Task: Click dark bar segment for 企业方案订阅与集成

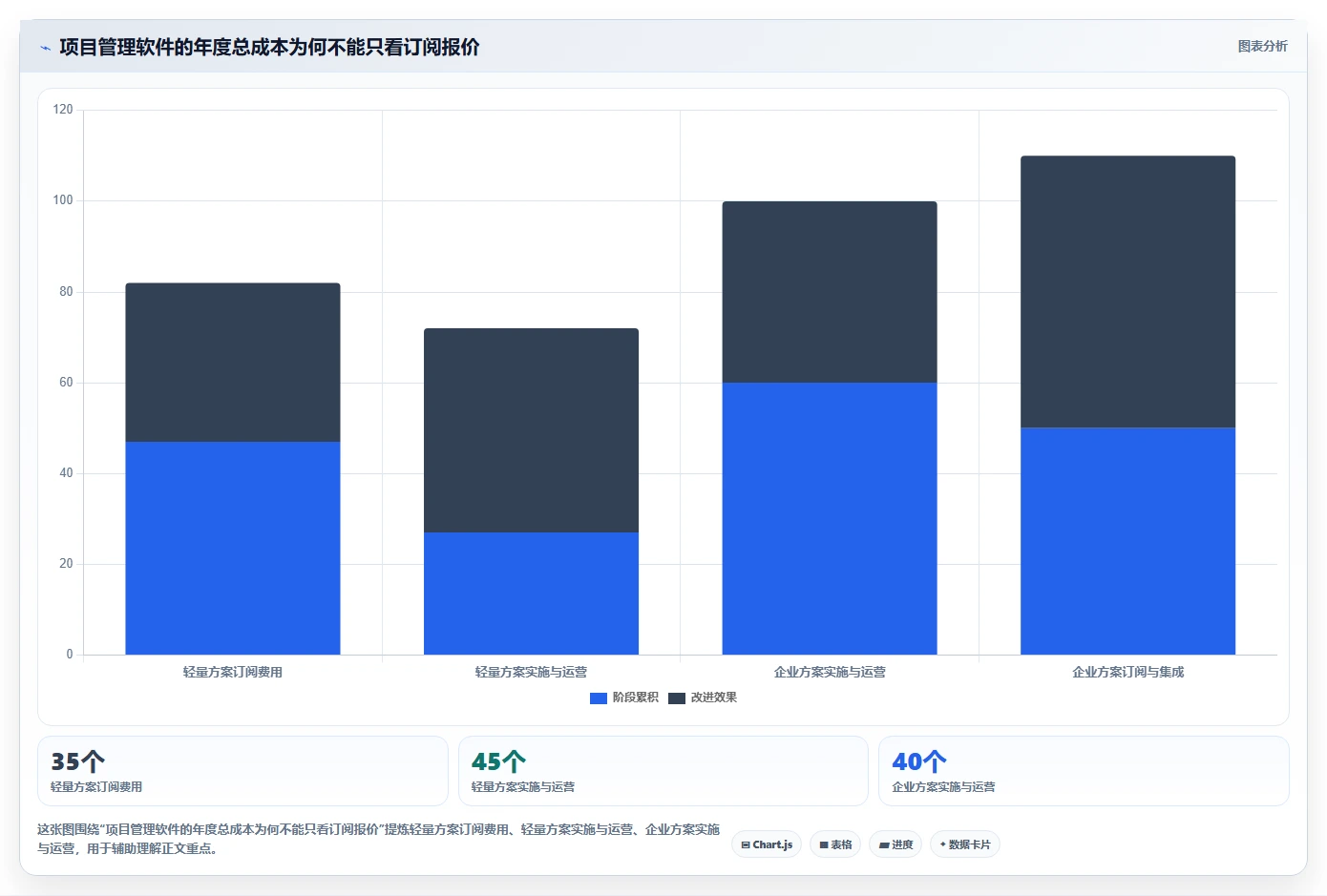Action: coord(1127,292)
